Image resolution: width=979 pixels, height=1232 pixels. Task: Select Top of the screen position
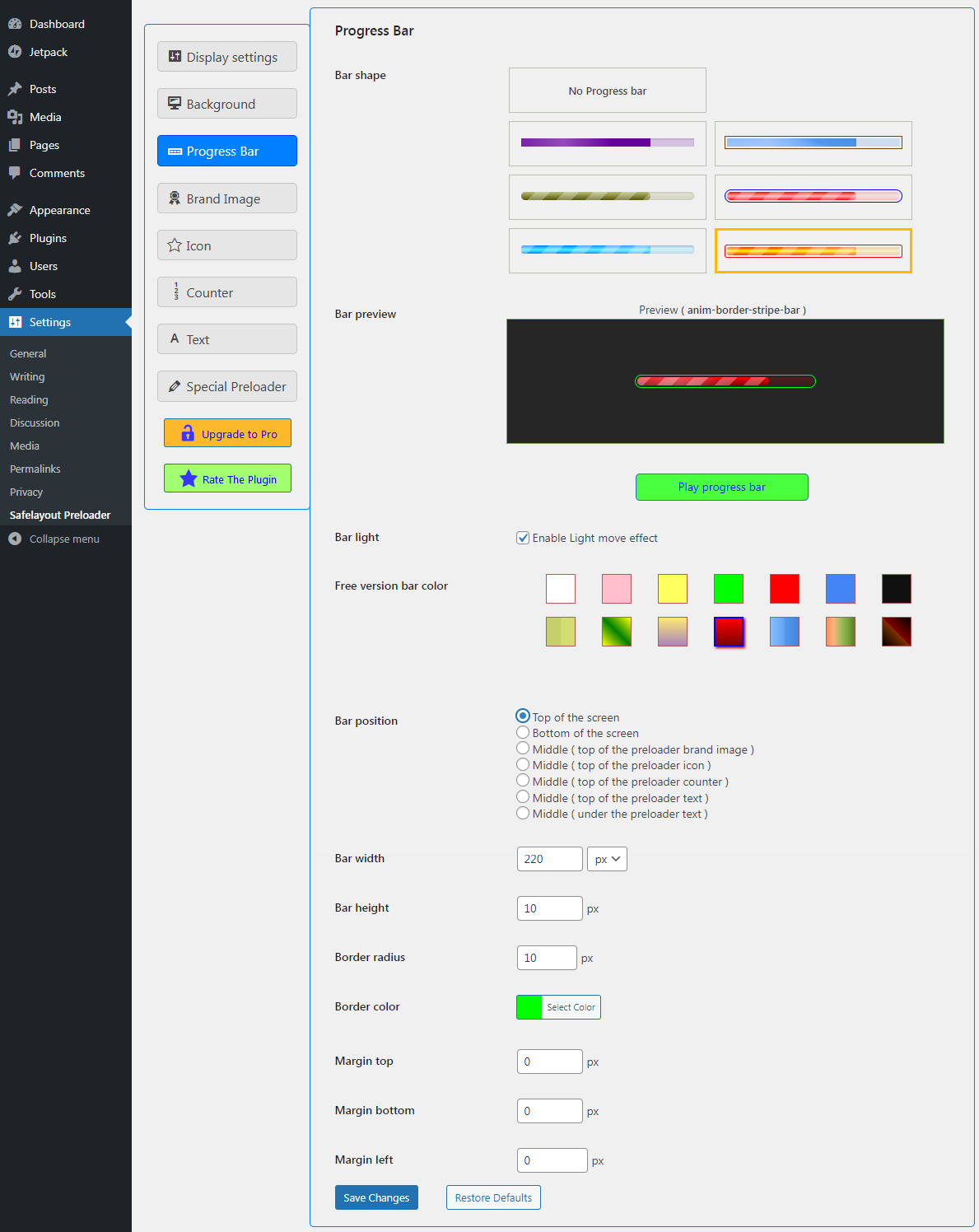pos(523,716)
